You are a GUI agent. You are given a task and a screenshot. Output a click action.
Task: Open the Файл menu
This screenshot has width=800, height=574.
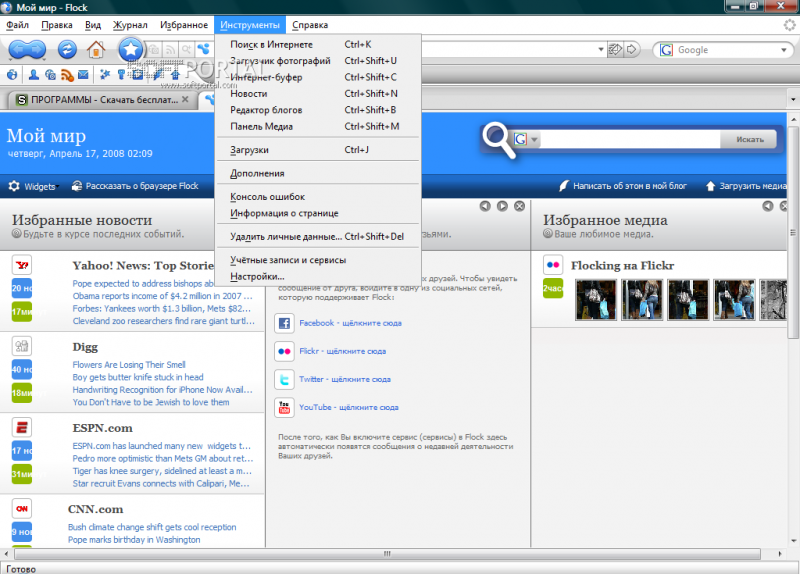(17, 25)
